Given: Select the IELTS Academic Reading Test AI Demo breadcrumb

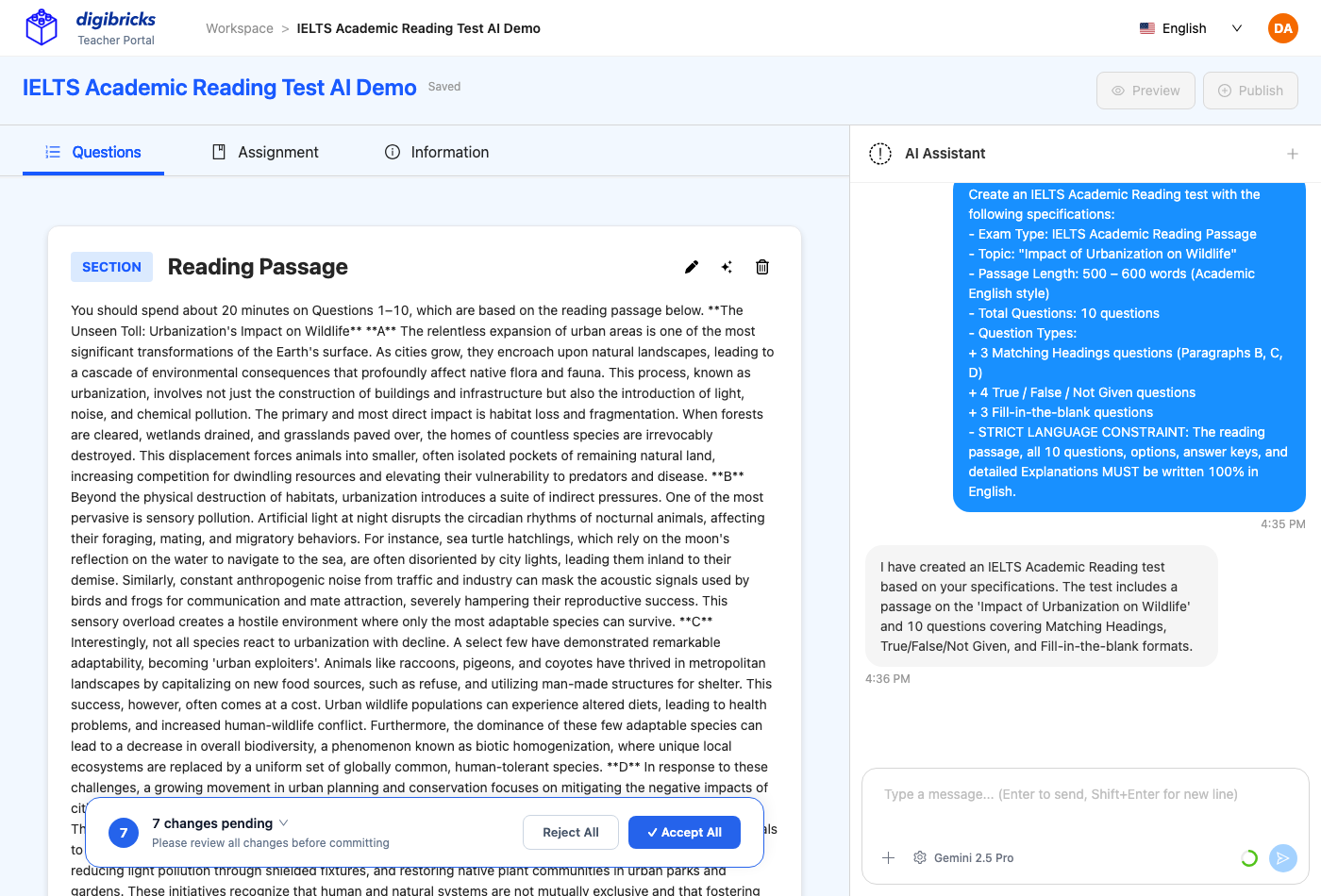Looking at the screenshot, I should pyautogui.click(x=419, y=28).
